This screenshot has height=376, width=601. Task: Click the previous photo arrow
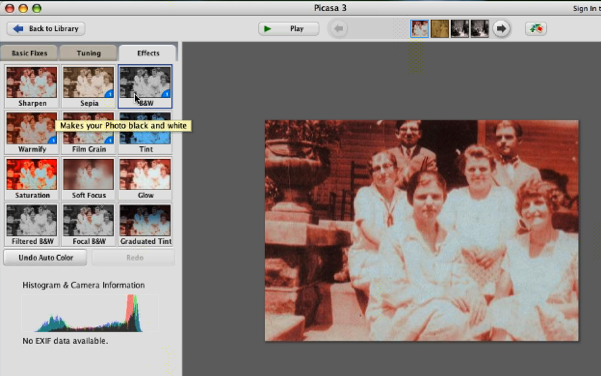pos(338,29)
